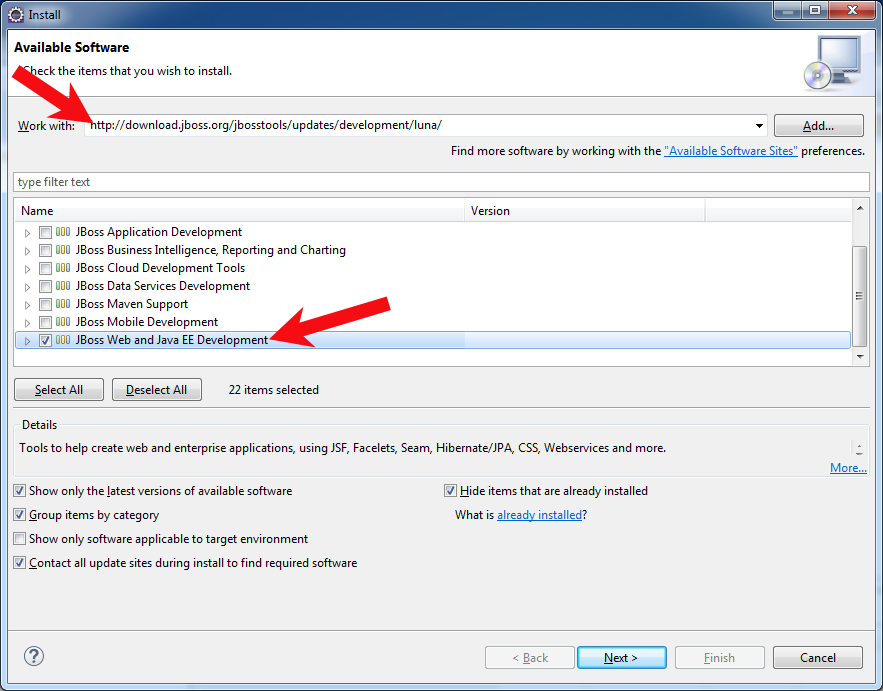Viewport: 883px width, 691px height.
Task: Toggle Contact all update sites during install
Action: click(x=20, y=563)
